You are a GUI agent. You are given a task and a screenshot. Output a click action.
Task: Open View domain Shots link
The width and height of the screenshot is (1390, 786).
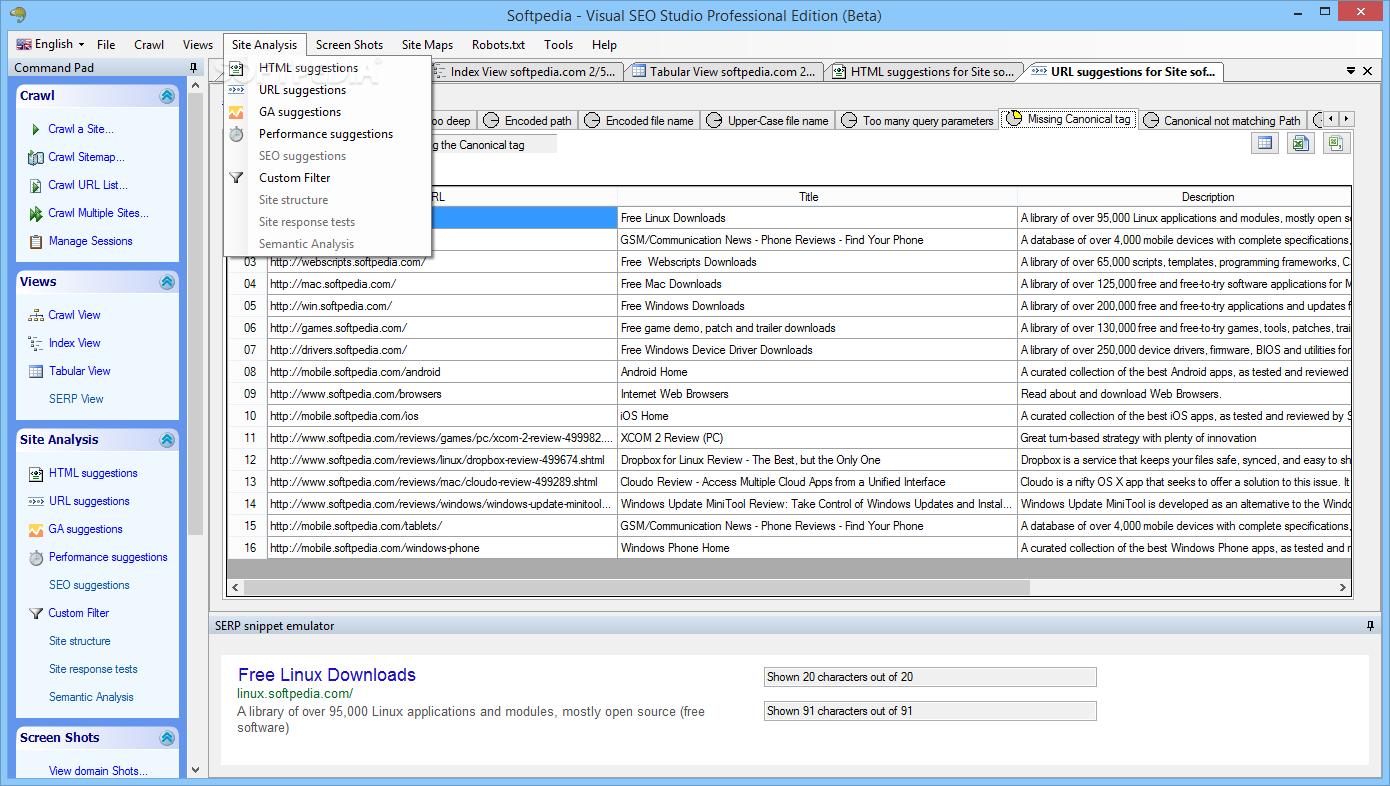[x=98, y=771]
